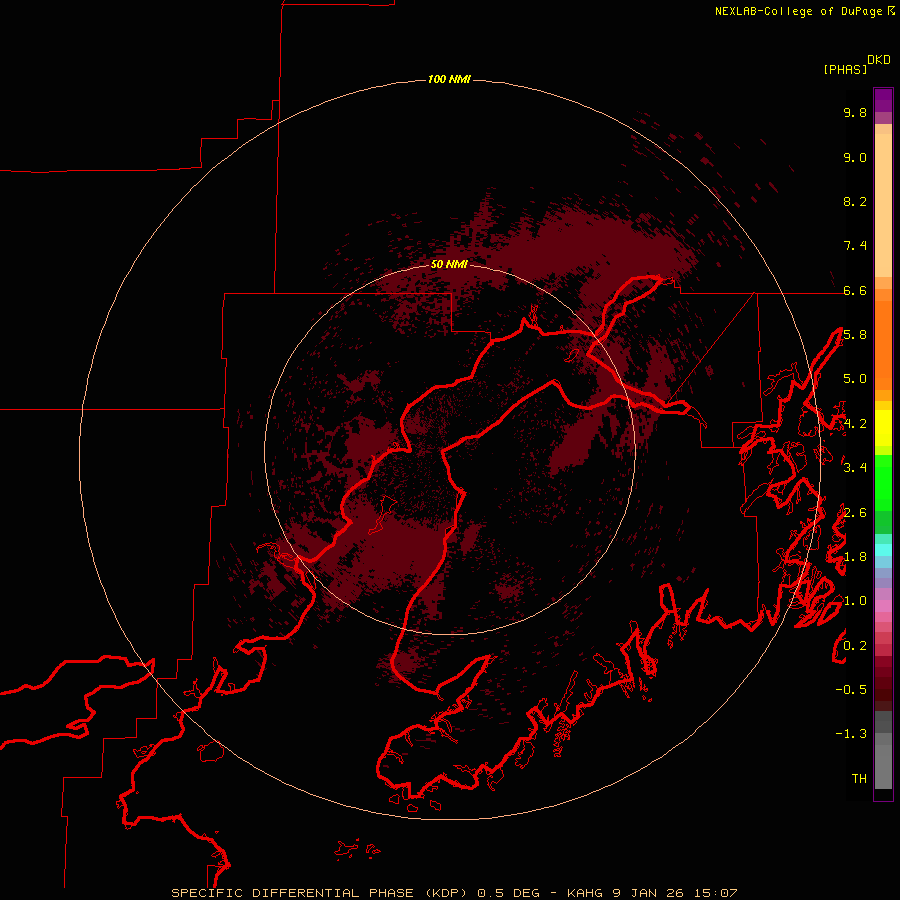Click the 1.8 scale label
The height and width of the screenshot is (900, 900).
pyautogui.click(x=855, y=557)
